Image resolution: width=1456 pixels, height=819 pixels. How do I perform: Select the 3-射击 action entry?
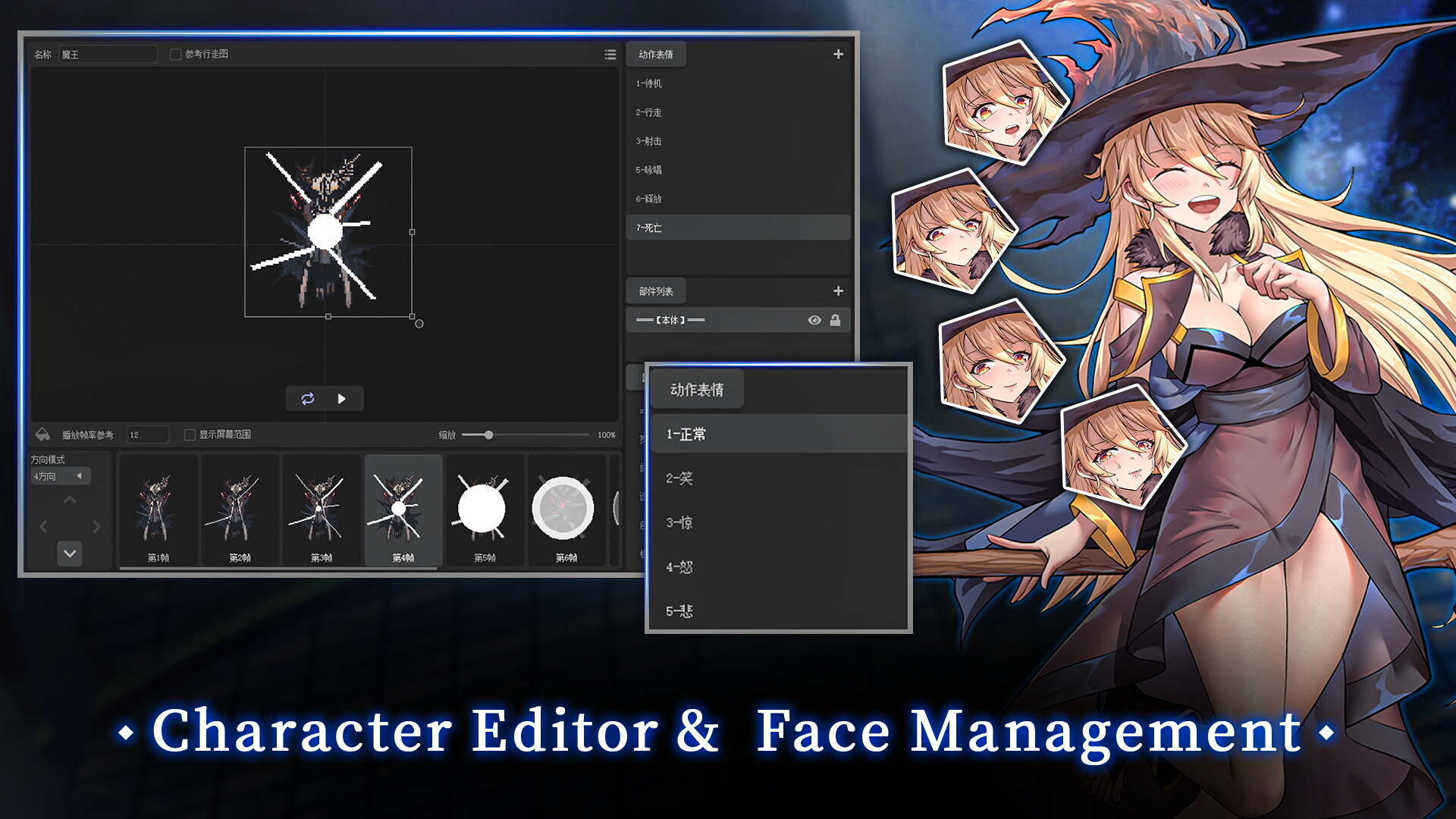[x=649, y=141]
